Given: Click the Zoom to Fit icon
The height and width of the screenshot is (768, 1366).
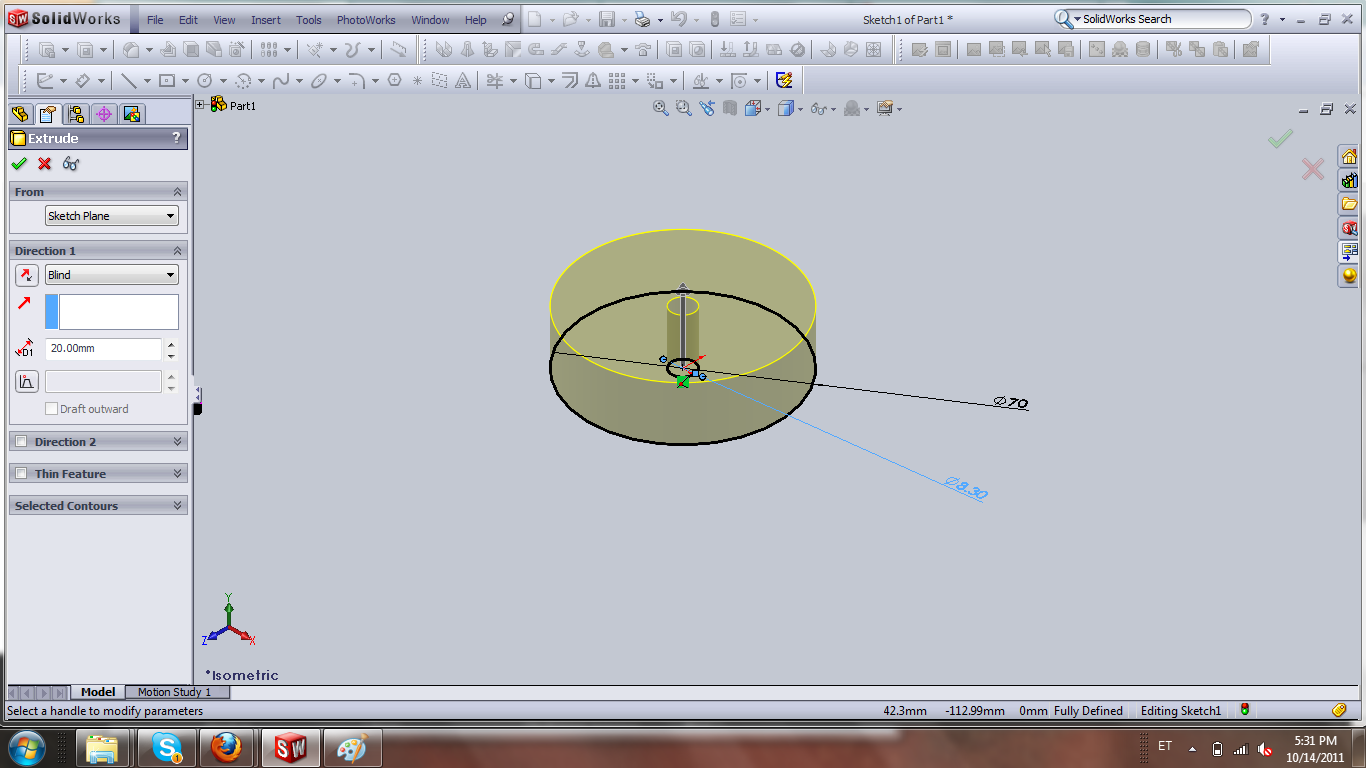Looking at the screenshot, I should coord(660,108).
